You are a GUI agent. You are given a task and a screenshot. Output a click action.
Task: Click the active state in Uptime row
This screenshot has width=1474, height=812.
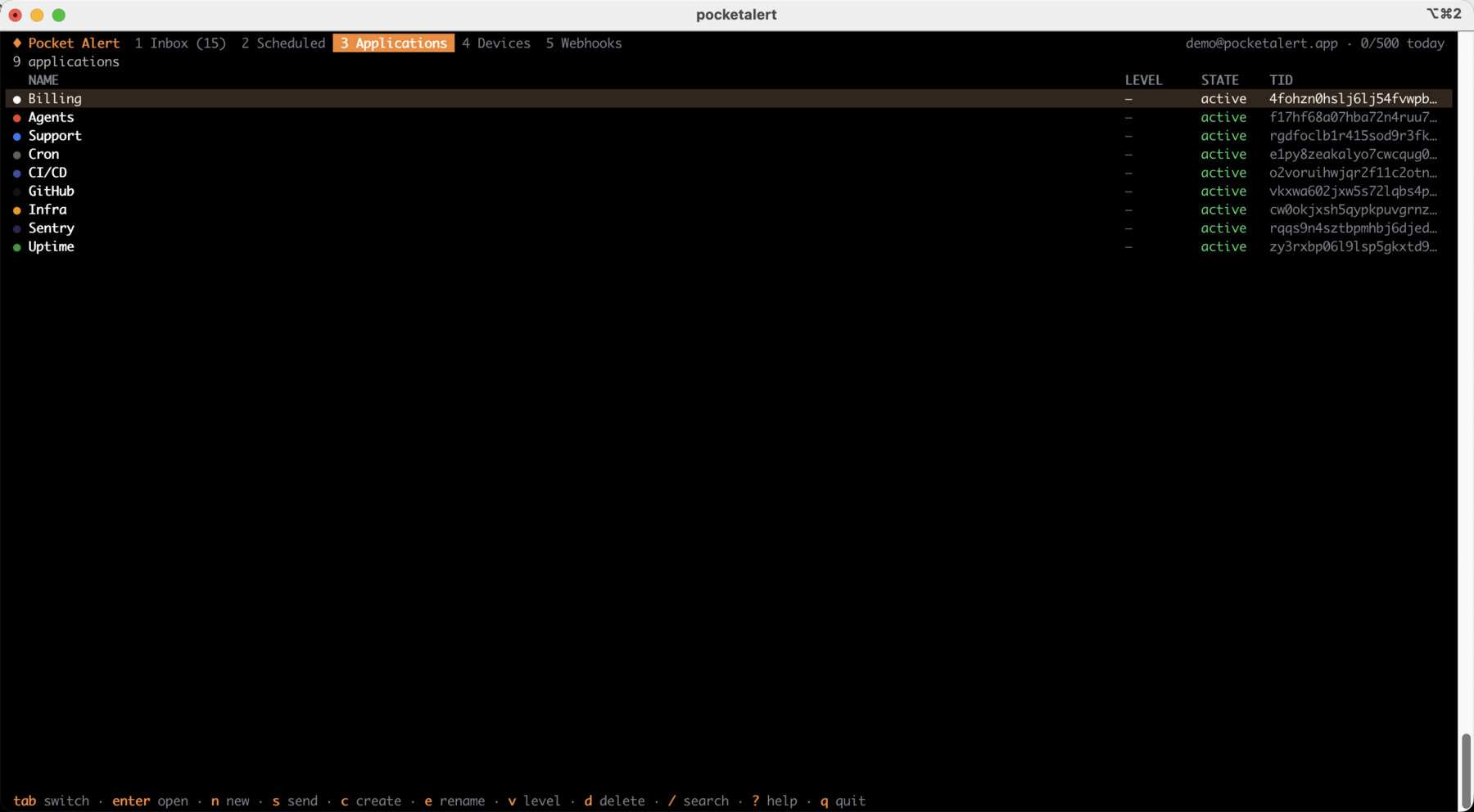pyautogui.click(x=1223, y=247)
